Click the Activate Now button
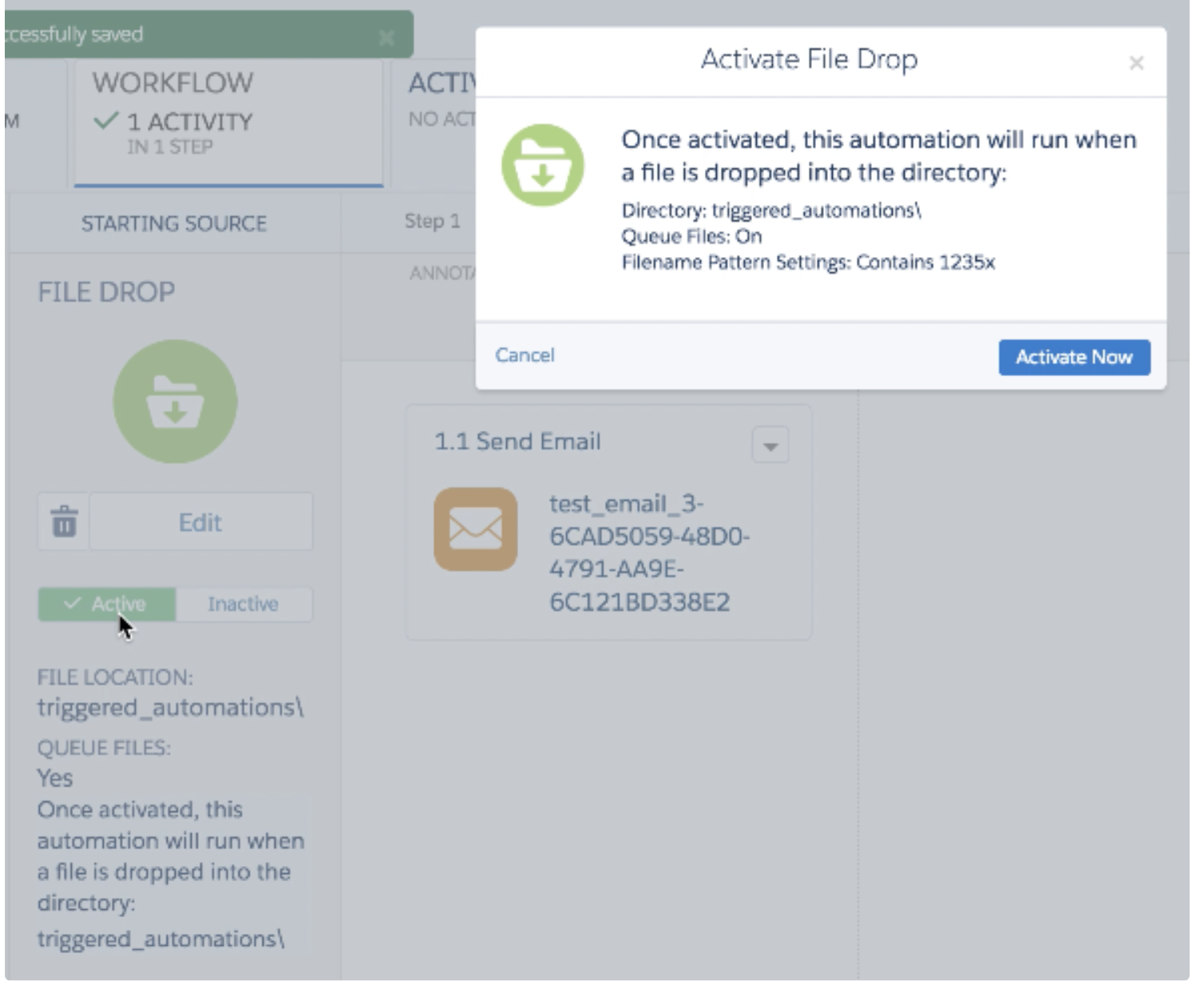Image resolution: width=1204 pixels, height=993 pixels. pos(1074,358)
